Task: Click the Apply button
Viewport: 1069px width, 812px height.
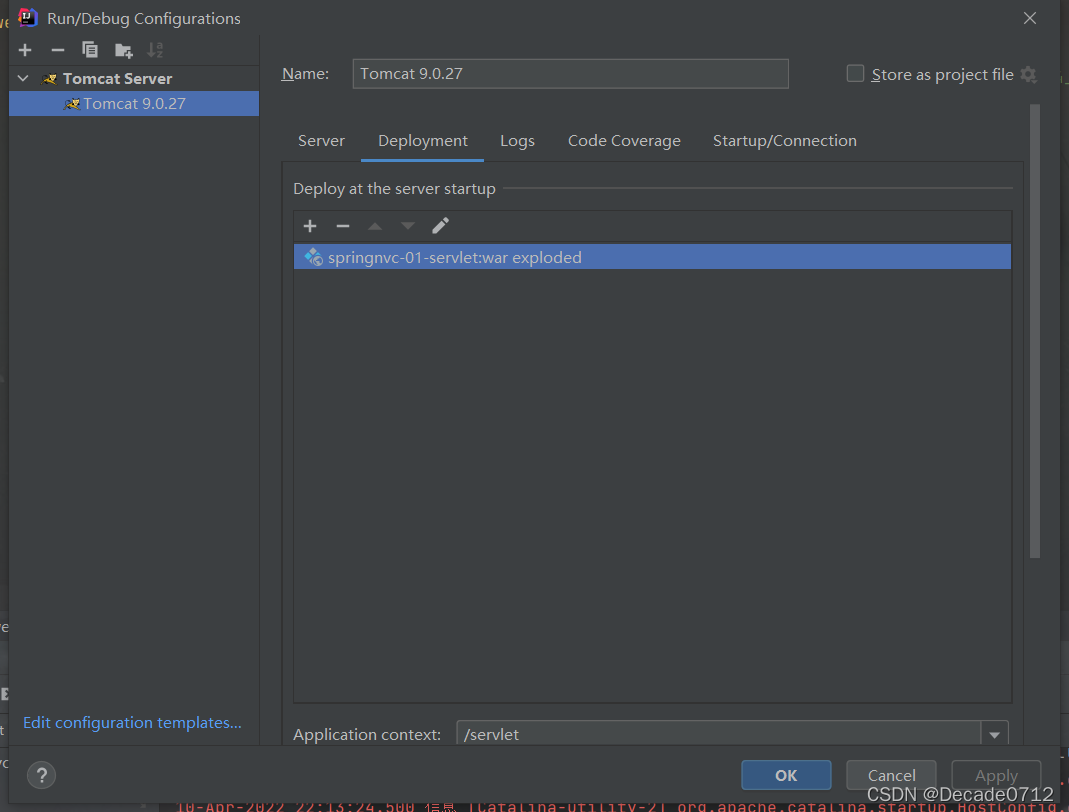Action: (996, 775)
